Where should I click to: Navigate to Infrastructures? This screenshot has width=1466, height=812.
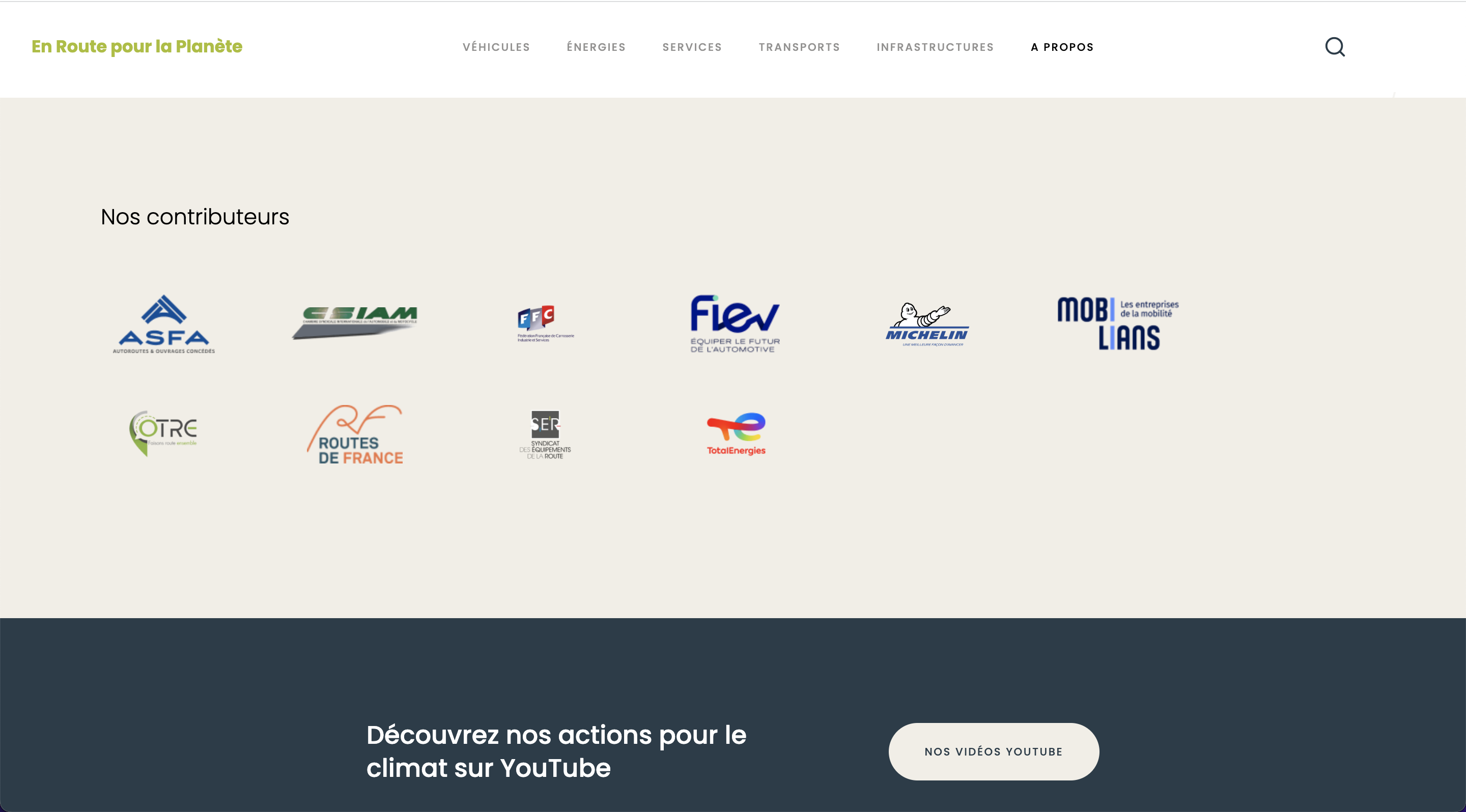935,47
